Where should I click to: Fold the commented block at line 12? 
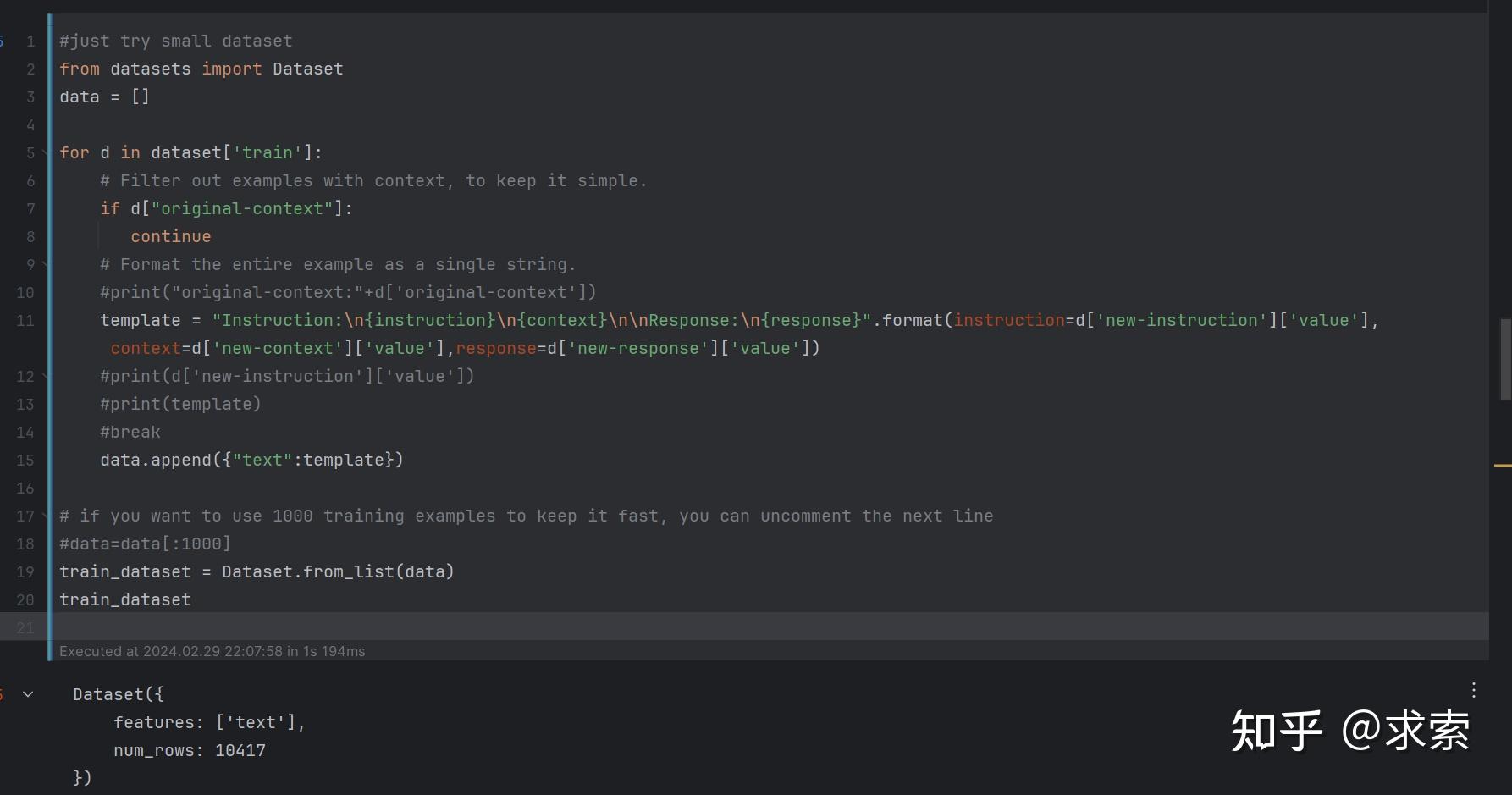(x=46, y=377)
